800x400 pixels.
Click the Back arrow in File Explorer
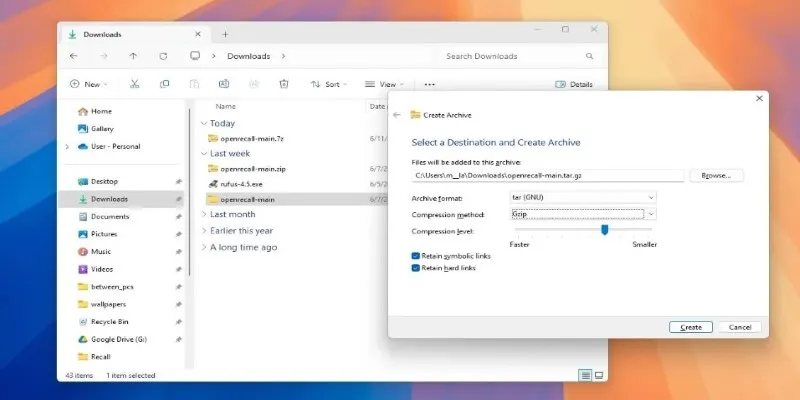coord(73,56)
